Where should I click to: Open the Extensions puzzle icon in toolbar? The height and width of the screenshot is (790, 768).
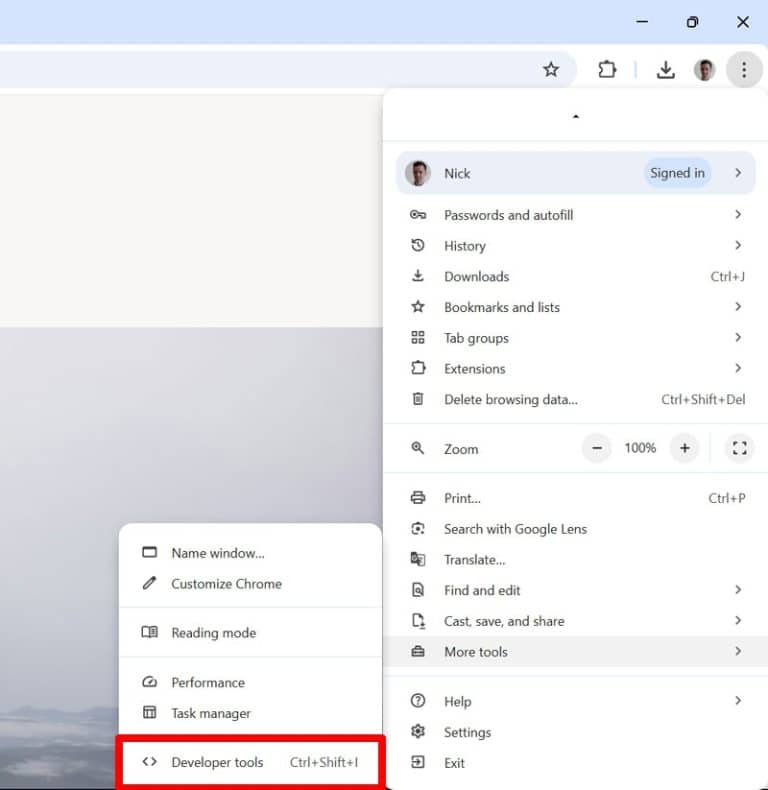tap(607, 70)
